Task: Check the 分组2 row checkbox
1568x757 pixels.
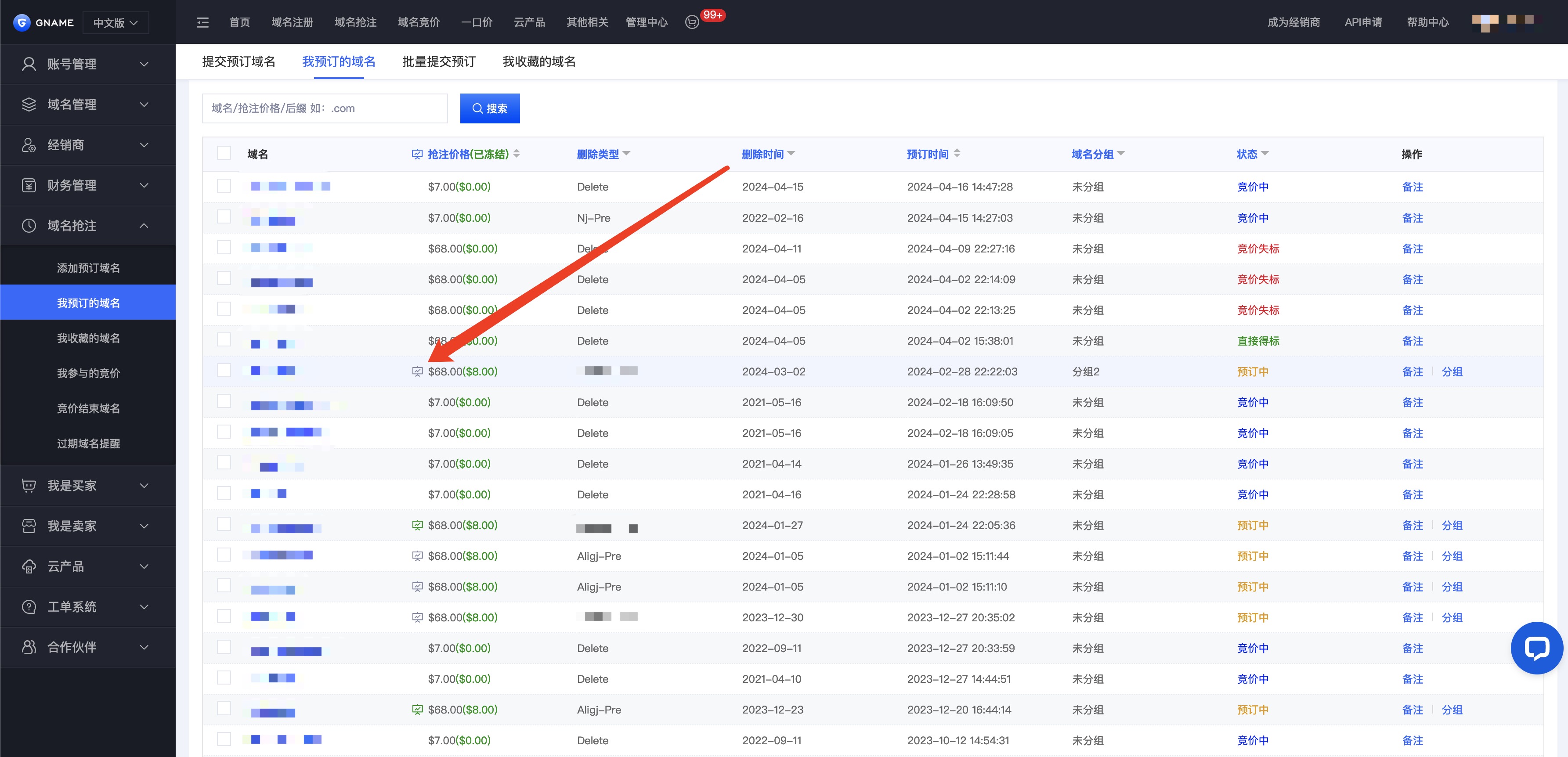Action: pos(224,371)
